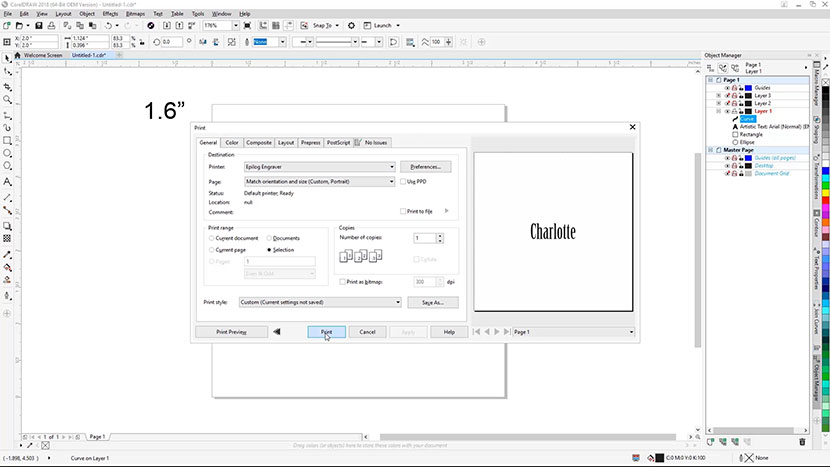Click the Save icon in standard toolbar

pos(38,24)
